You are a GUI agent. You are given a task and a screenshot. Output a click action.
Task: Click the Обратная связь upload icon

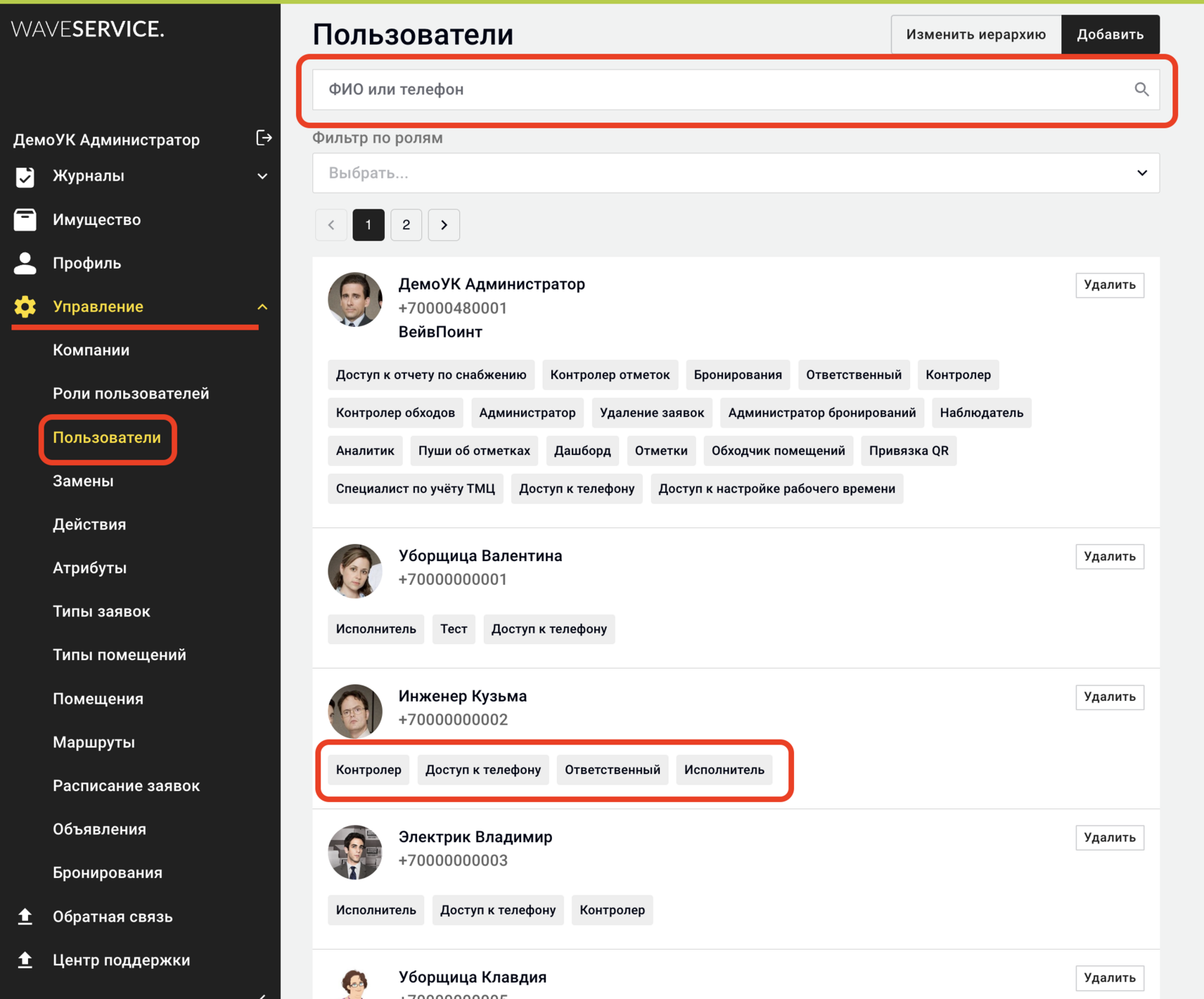click(x=25, y=916)
